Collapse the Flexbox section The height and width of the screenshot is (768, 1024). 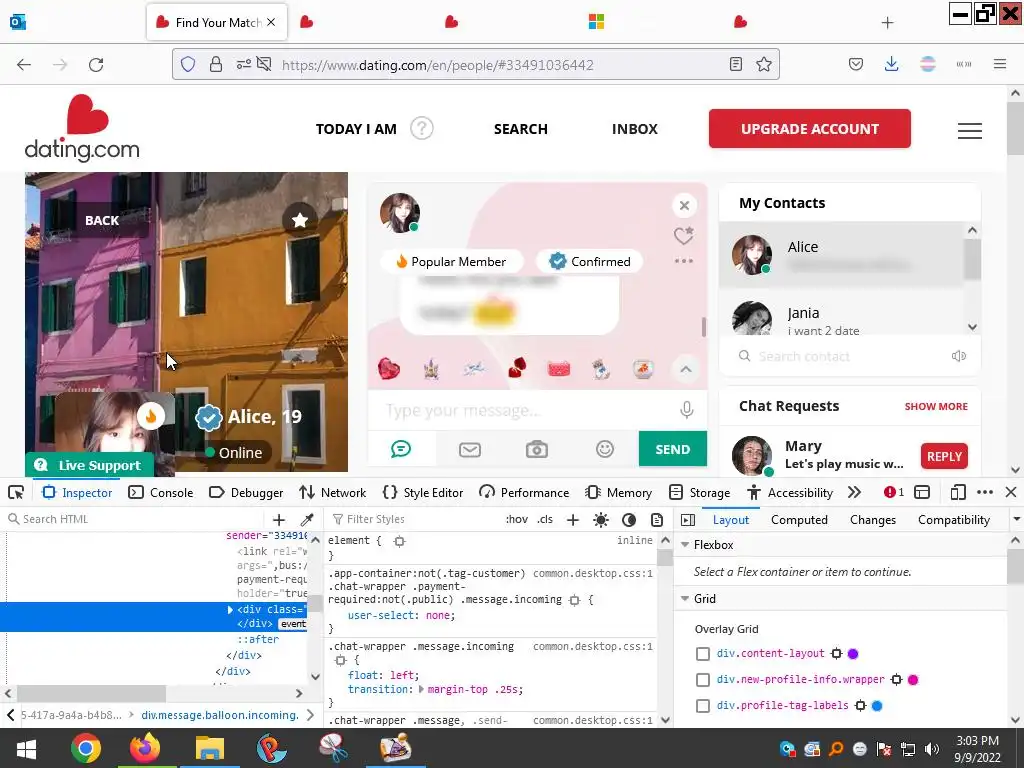tap(685, 545)
